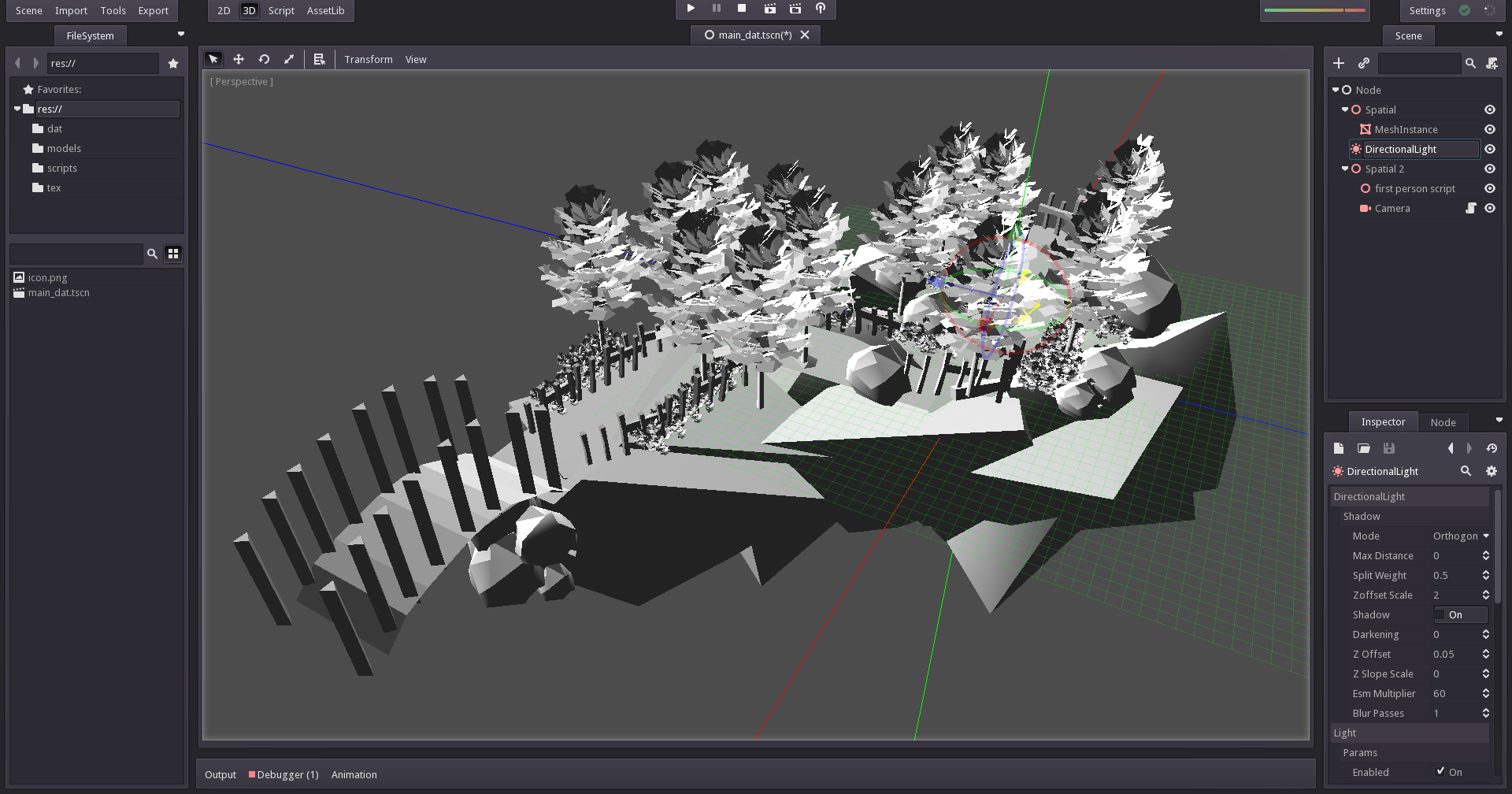The height and width of the screenshot is (794, 1512).
Task: Open the Shadow Mode dropdown showing Orthogonal
Action: (x=1461, y=536)
